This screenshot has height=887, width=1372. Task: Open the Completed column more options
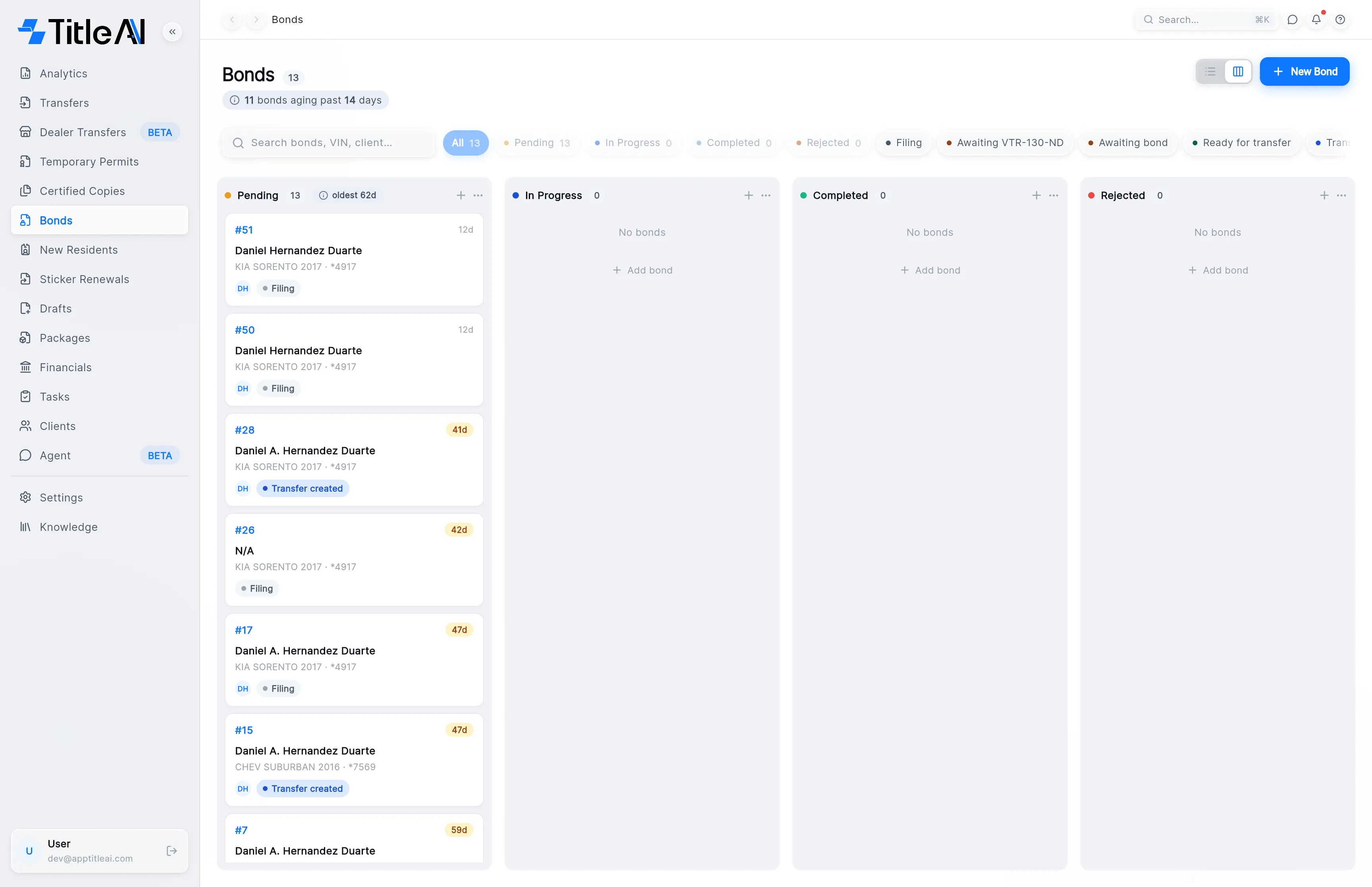[x=1054, y=195]
